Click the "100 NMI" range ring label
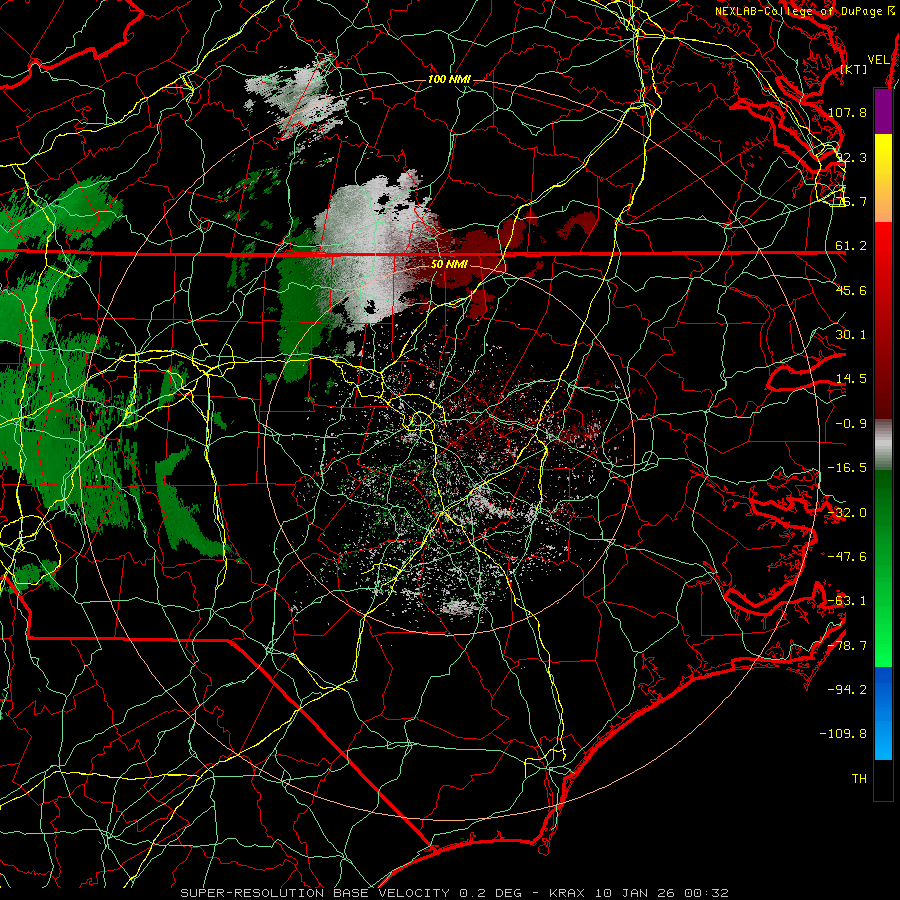900x900 pixels. 449,79
